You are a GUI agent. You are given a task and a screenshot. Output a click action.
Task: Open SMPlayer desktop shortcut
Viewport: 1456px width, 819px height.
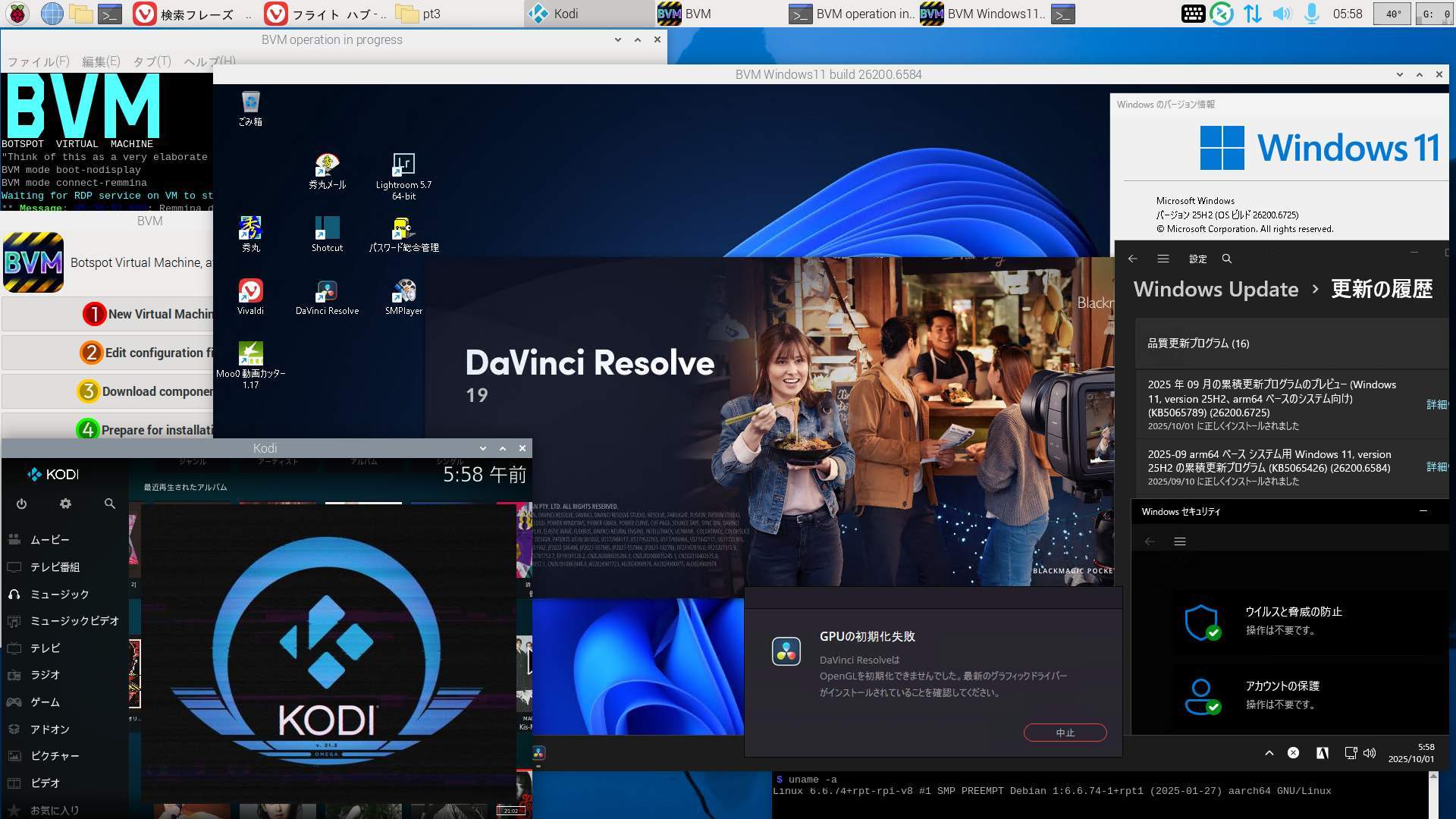tap(403, 297)
